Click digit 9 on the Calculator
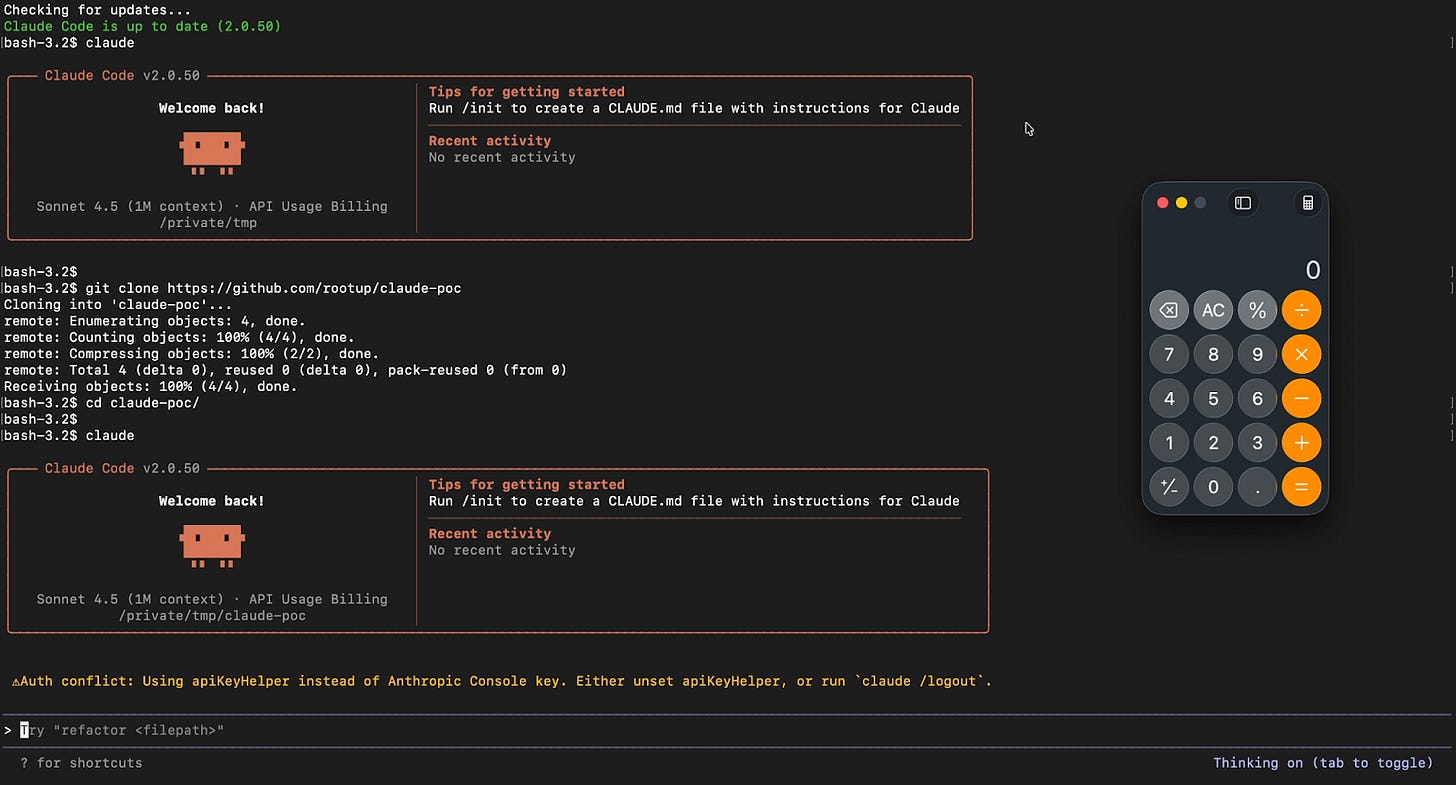 pos(1257,354)
